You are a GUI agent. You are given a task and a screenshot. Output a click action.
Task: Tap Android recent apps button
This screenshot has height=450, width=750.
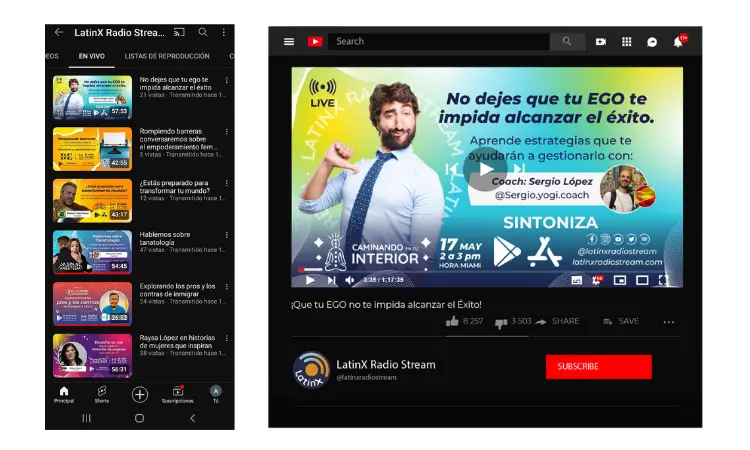(86, 418)
